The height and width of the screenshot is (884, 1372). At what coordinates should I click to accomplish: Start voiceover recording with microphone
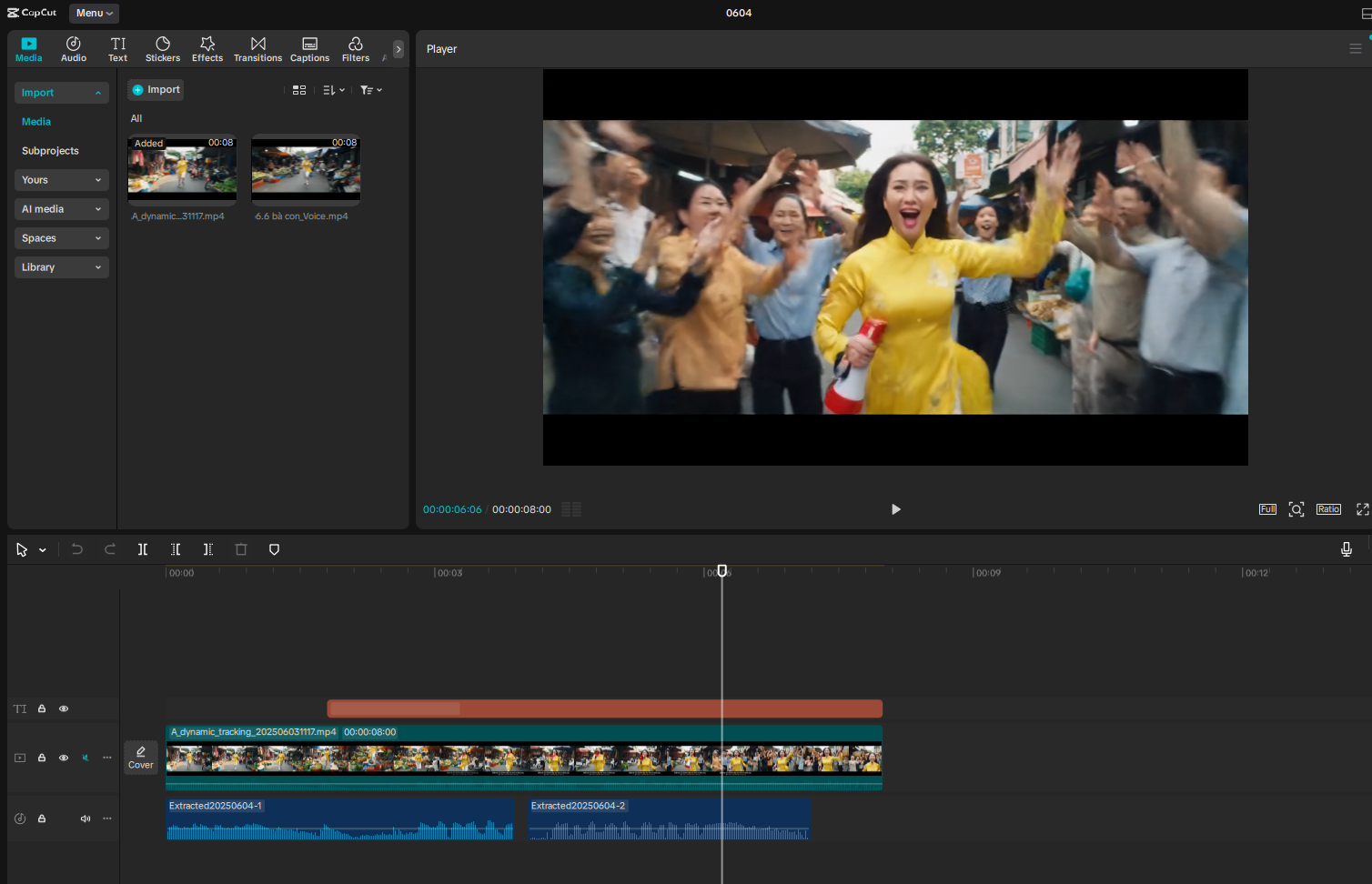1347,549
